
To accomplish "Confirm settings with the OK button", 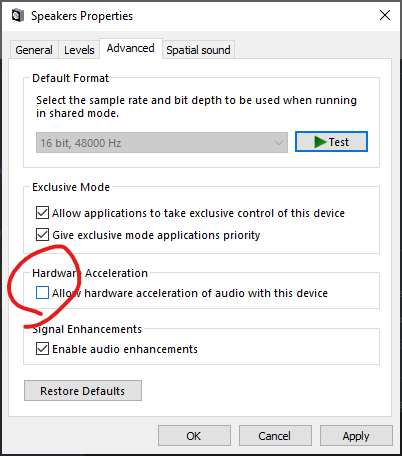I will tap(194, 436).
